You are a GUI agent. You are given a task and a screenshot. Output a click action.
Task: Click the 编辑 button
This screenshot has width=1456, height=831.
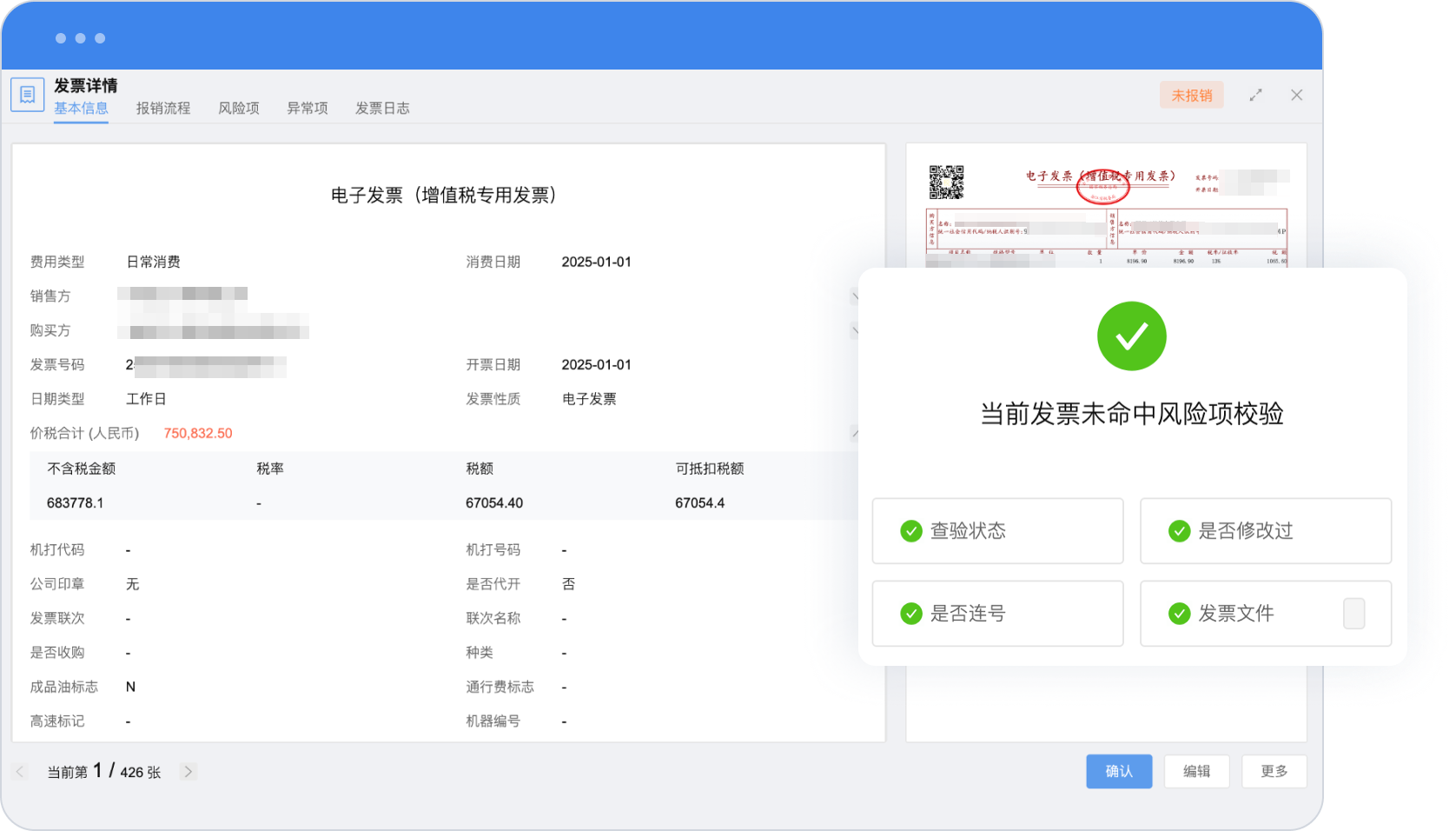1196,772
